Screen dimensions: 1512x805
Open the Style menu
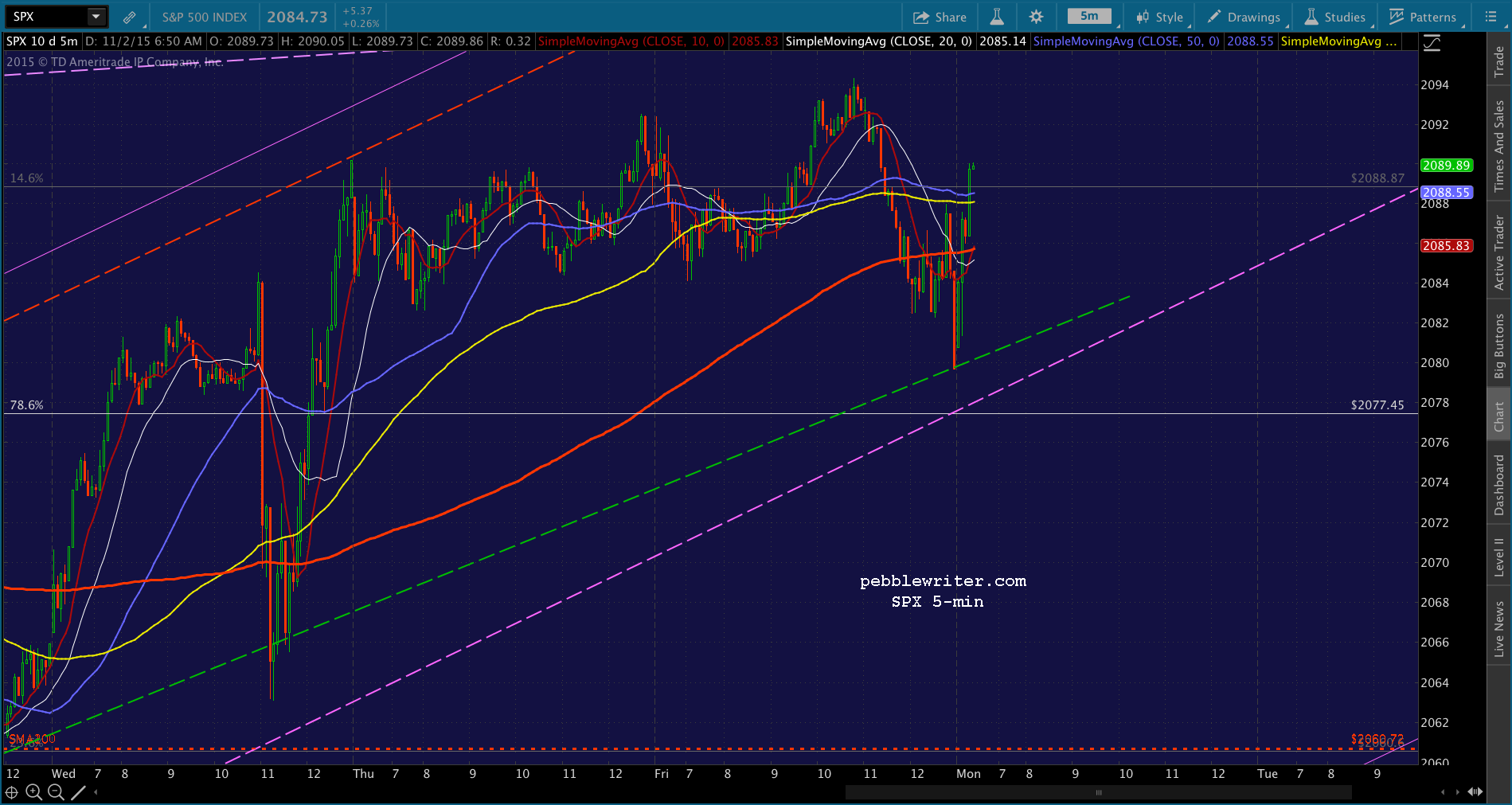[x=1160, y=17]
